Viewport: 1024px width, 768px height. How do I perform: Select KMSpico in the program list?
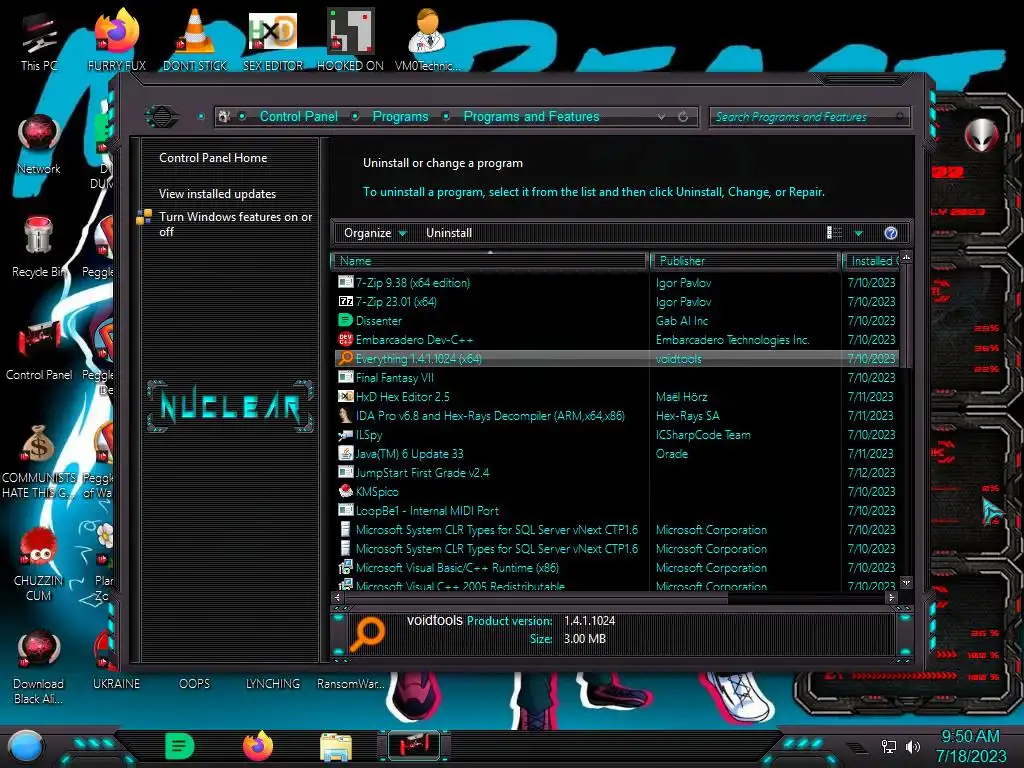616,491
